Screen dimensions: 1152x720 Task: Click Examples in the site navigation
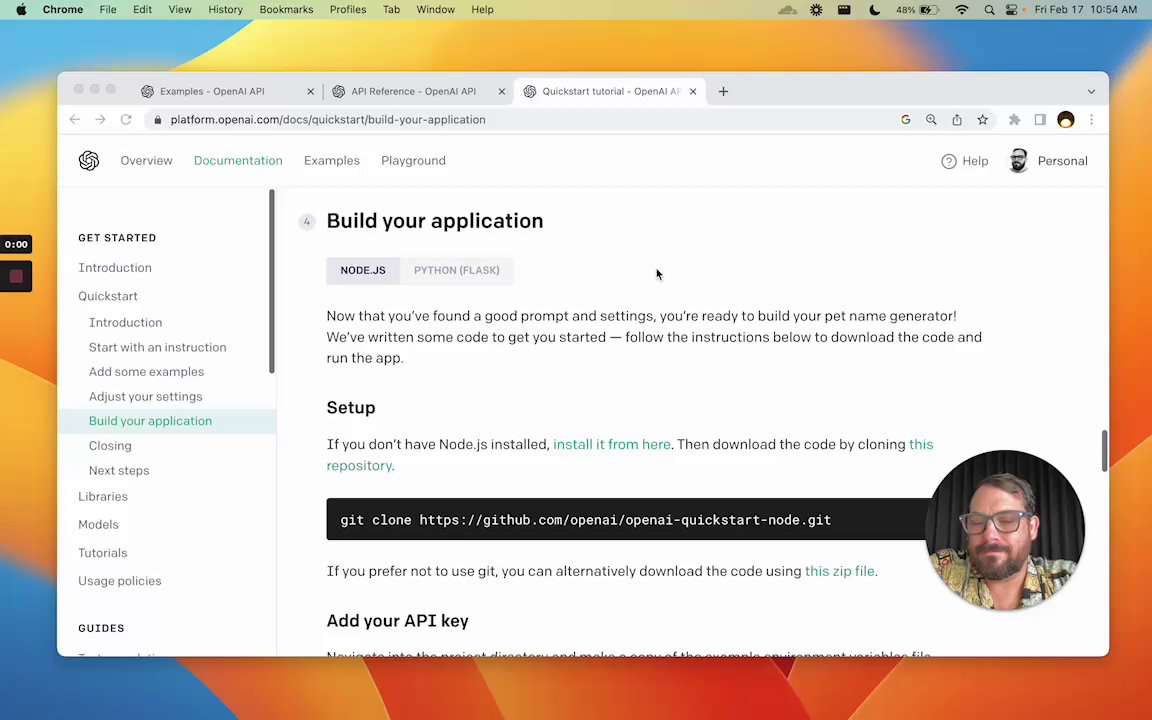[332, 161]
